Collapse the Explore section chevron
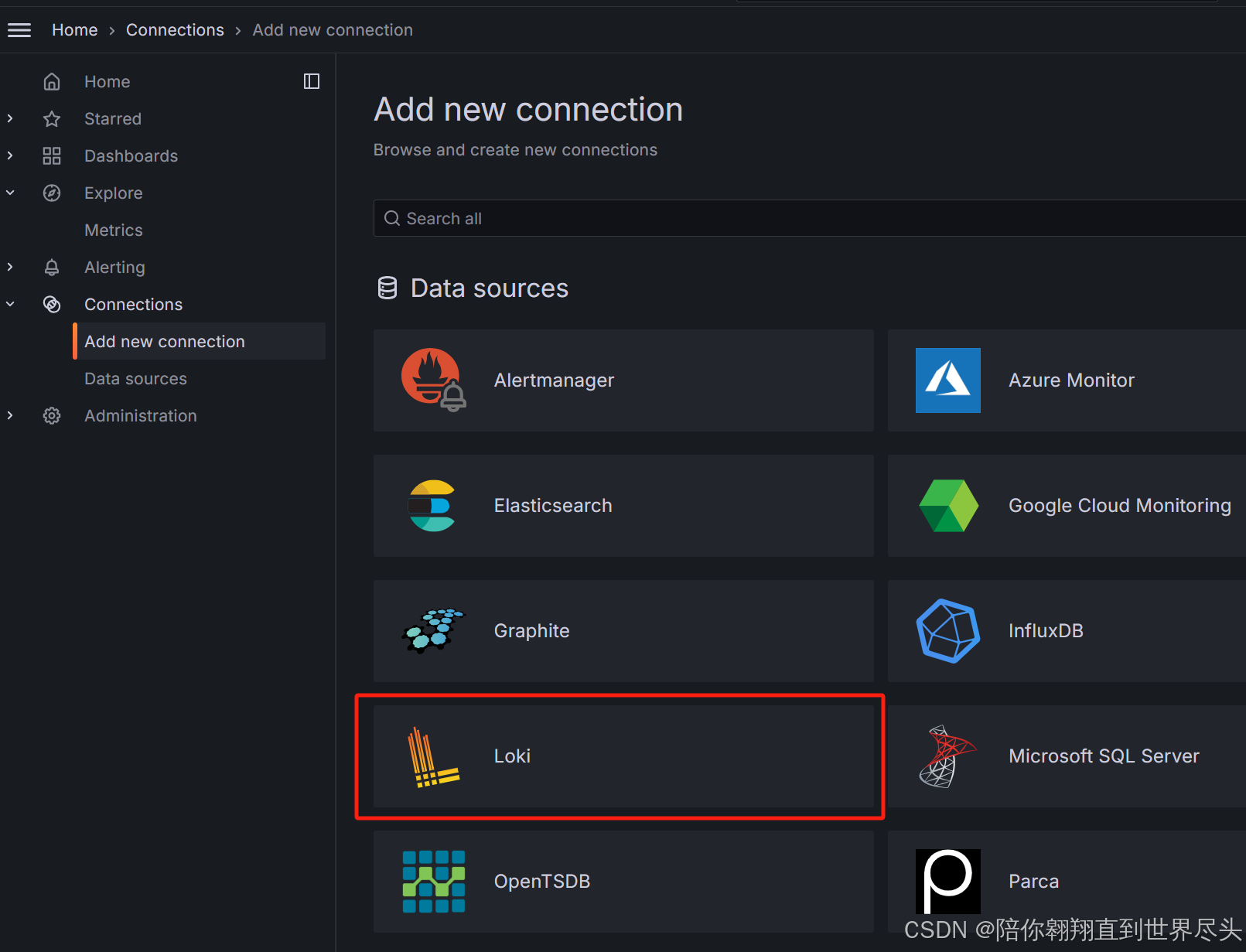The height and width of the screenshot is (952, 1246). [x=10, y=193]
